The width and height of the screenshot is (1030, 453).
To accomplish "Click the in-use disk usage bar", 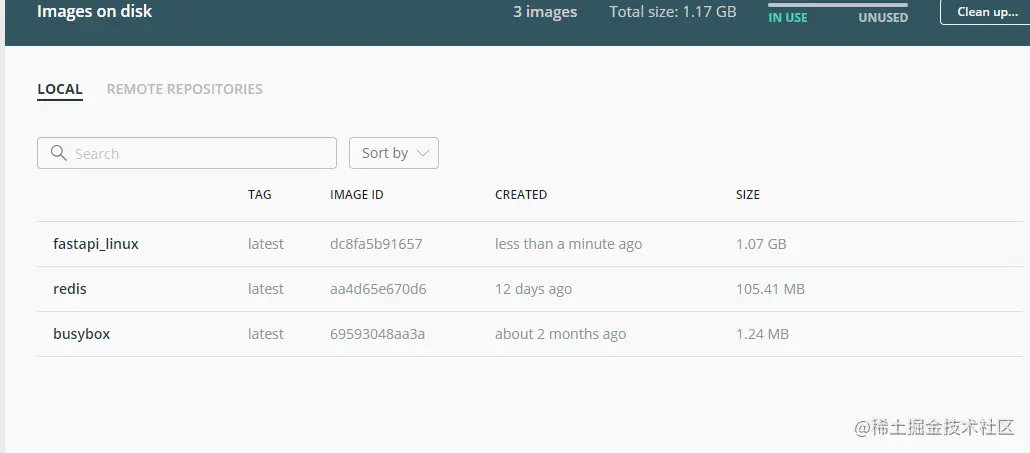I will (x=838, y=5).
